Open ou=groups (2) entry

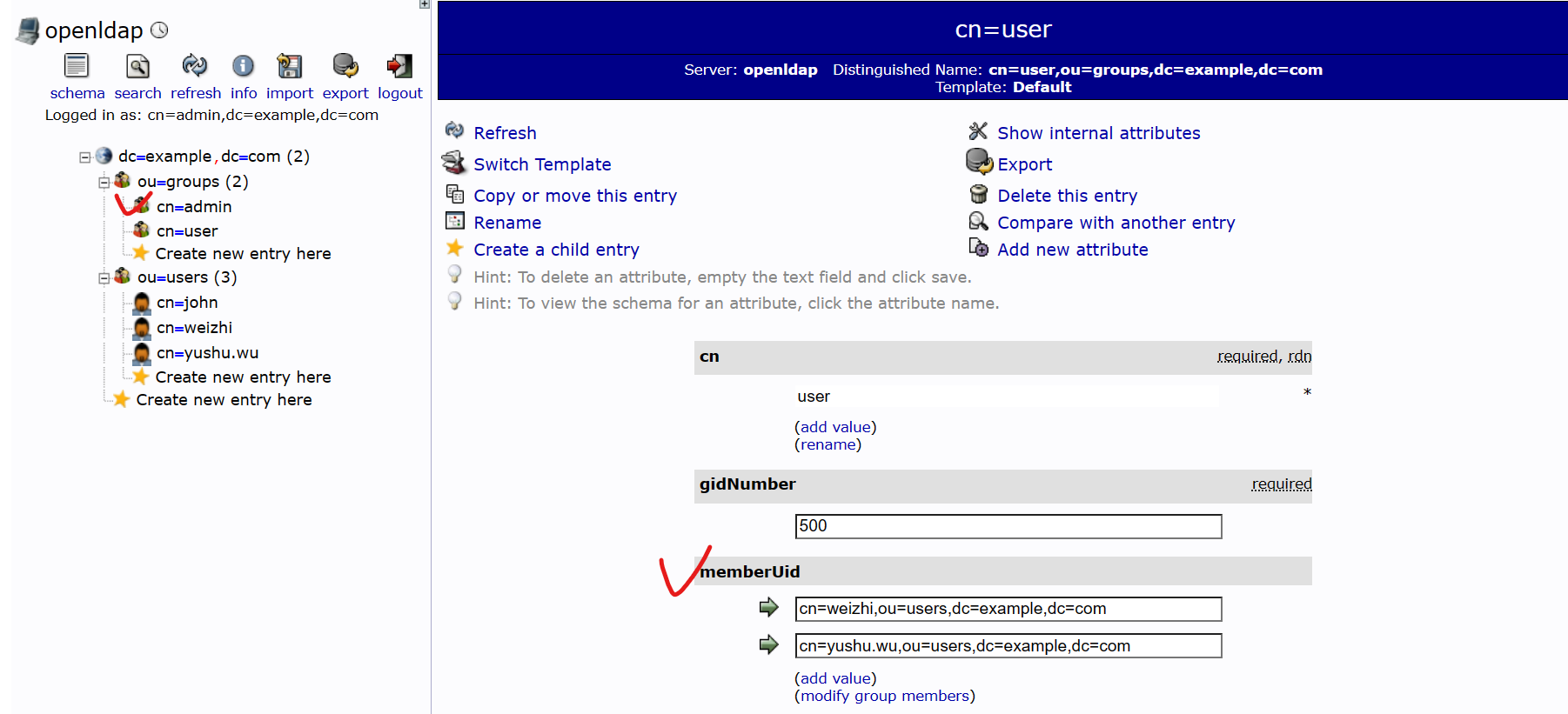click(193, 182)
